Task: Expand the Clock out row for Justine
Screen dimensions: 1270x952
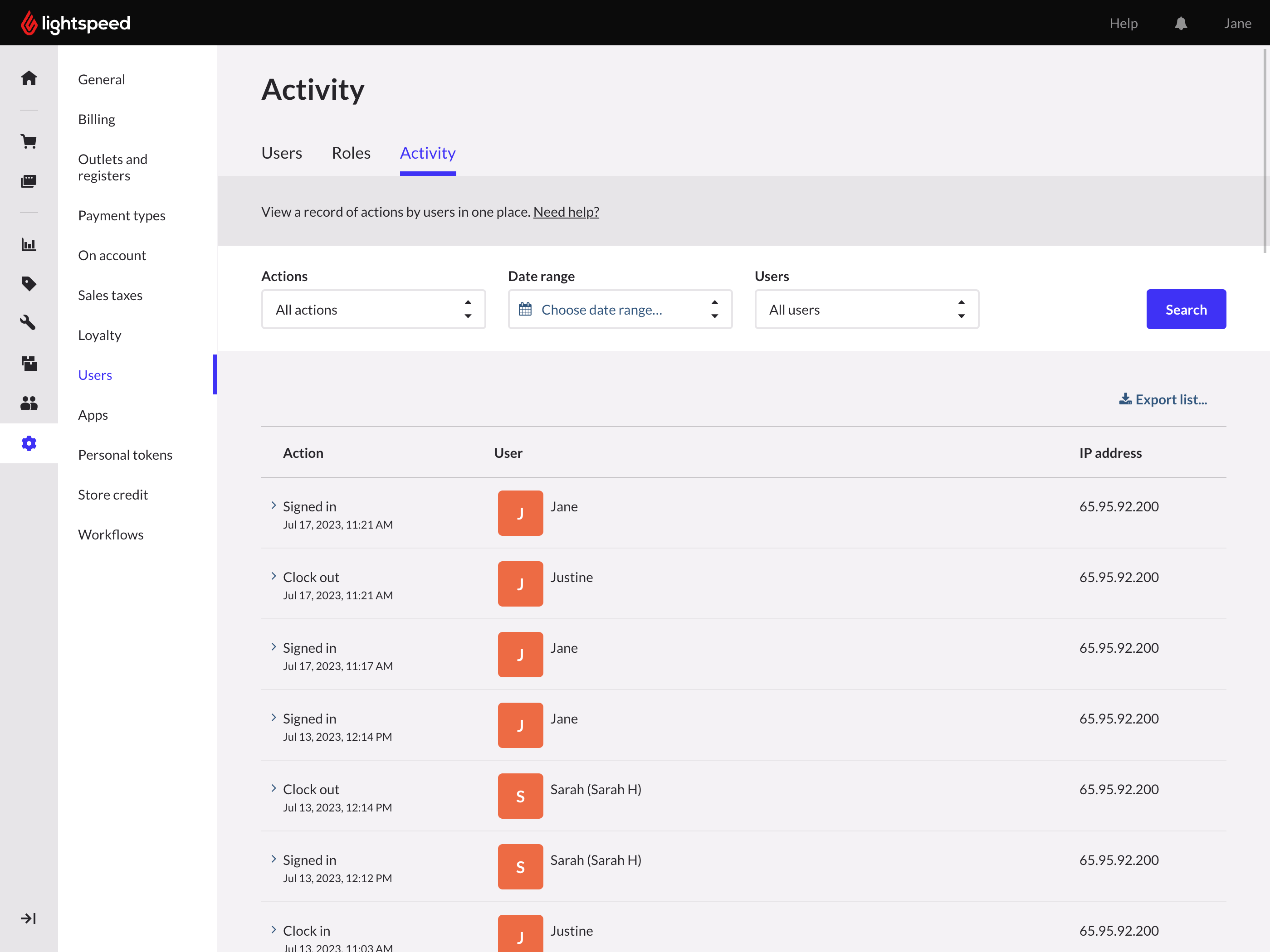Action: (274, 576)
